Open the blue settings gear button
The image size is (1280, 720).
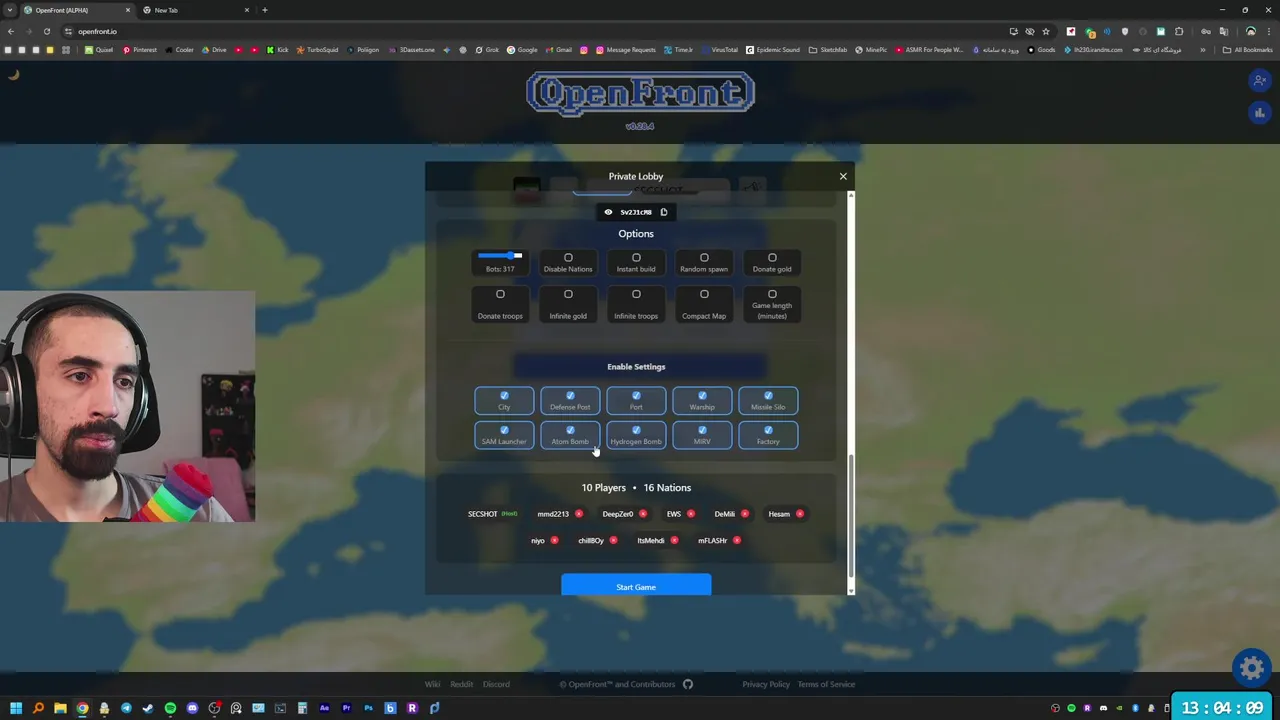[1251, 667]
